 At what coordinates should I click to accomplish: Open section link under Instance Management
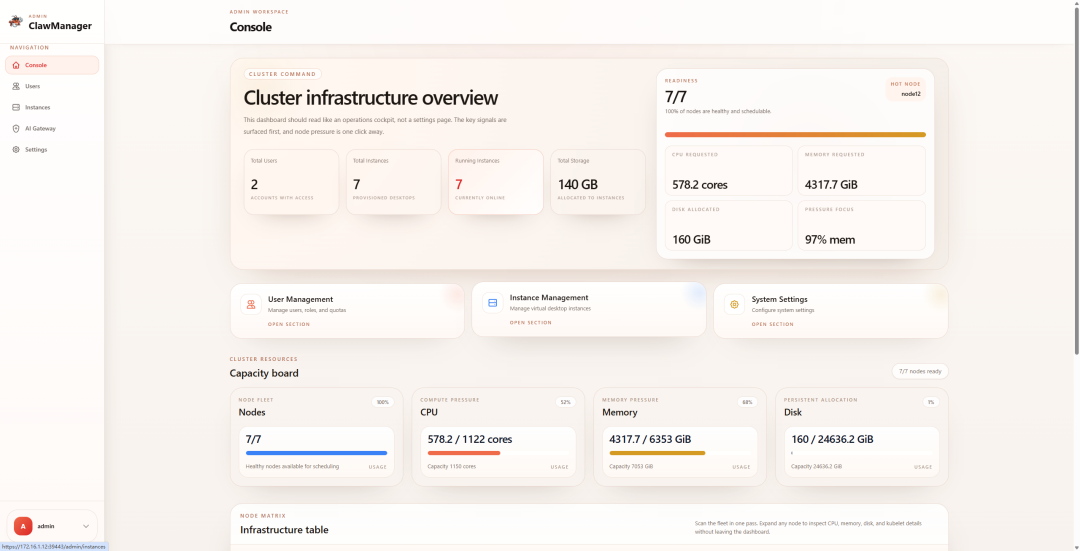(530, 322)
